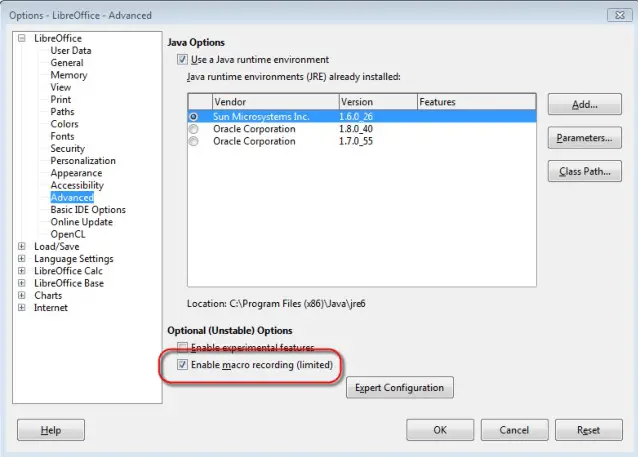Go to Paths settings
The width and height of the screenshot is (638, 457).
62,112
